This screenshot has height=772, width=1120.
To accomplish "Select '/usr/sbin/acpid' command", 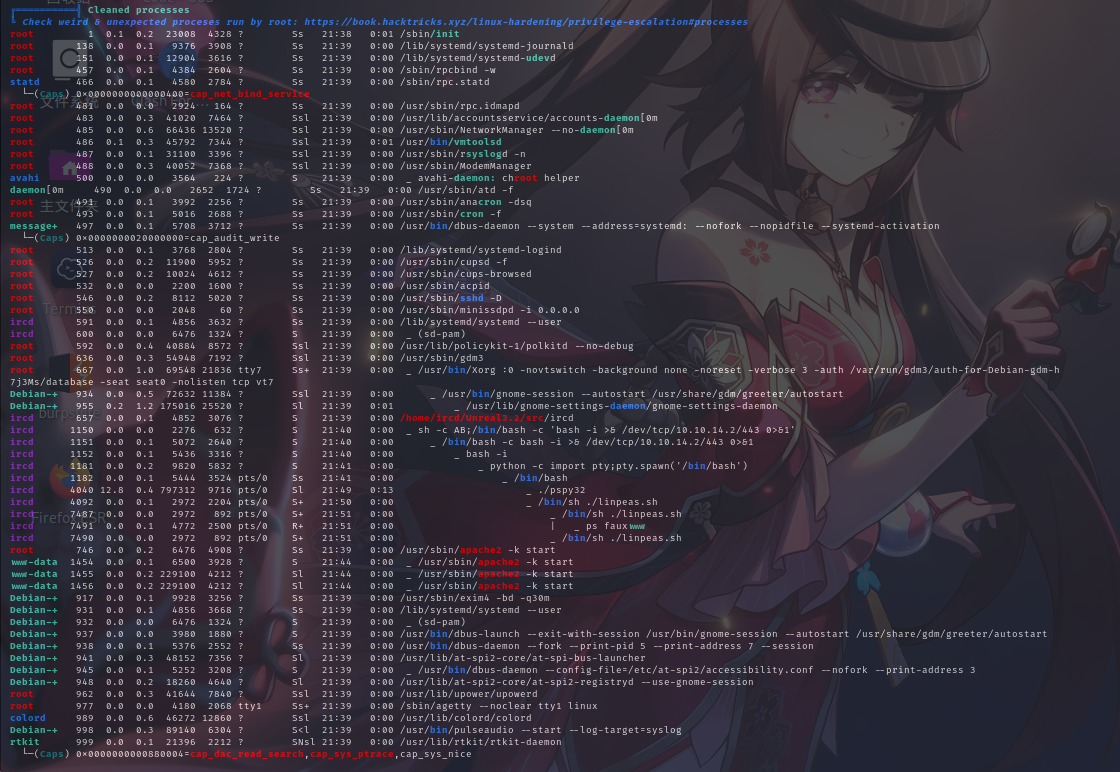I will tap(445, 286).
